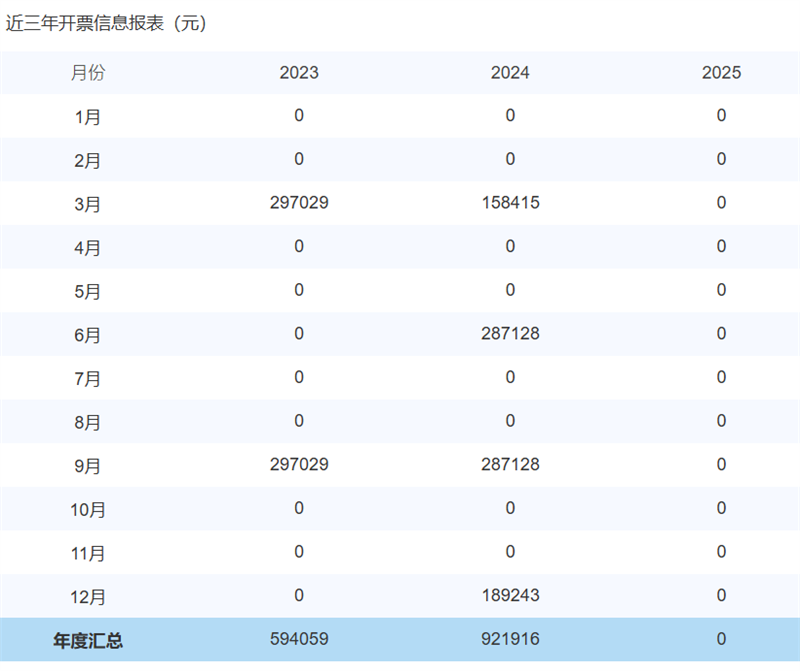
Task: Click the 年度汇总 summary row label
Action: pyautogui.click(x=88, y=637)
